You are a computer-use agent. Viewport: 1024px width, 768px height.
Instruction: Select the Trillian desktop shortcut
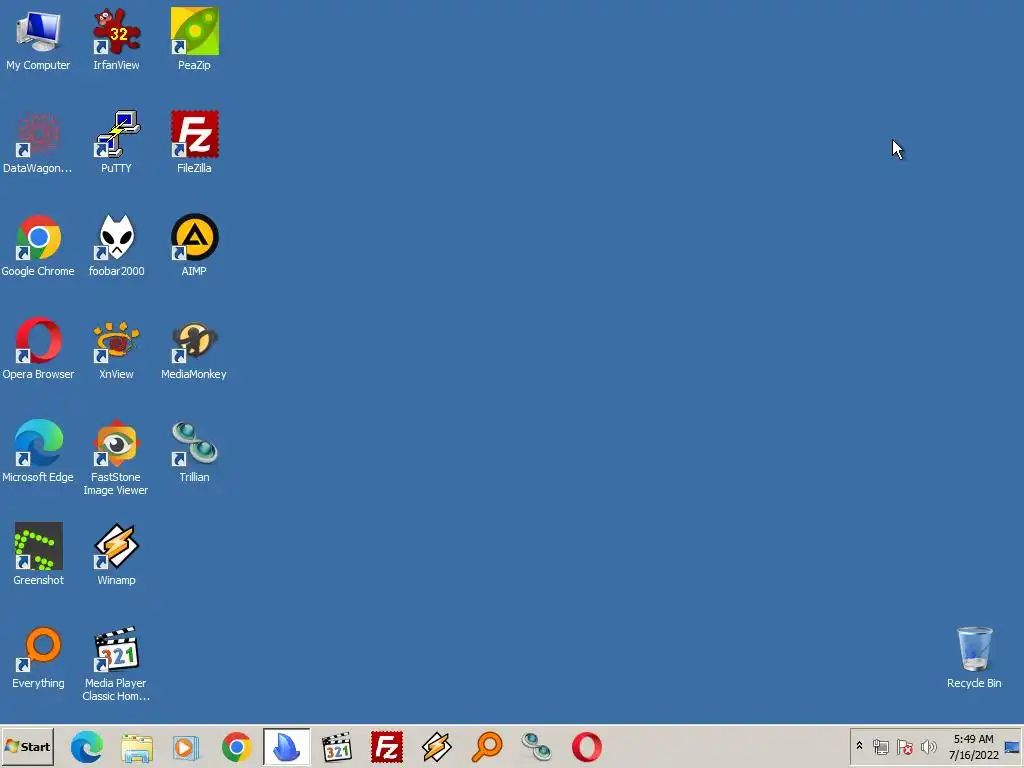(x=195, y=452)
